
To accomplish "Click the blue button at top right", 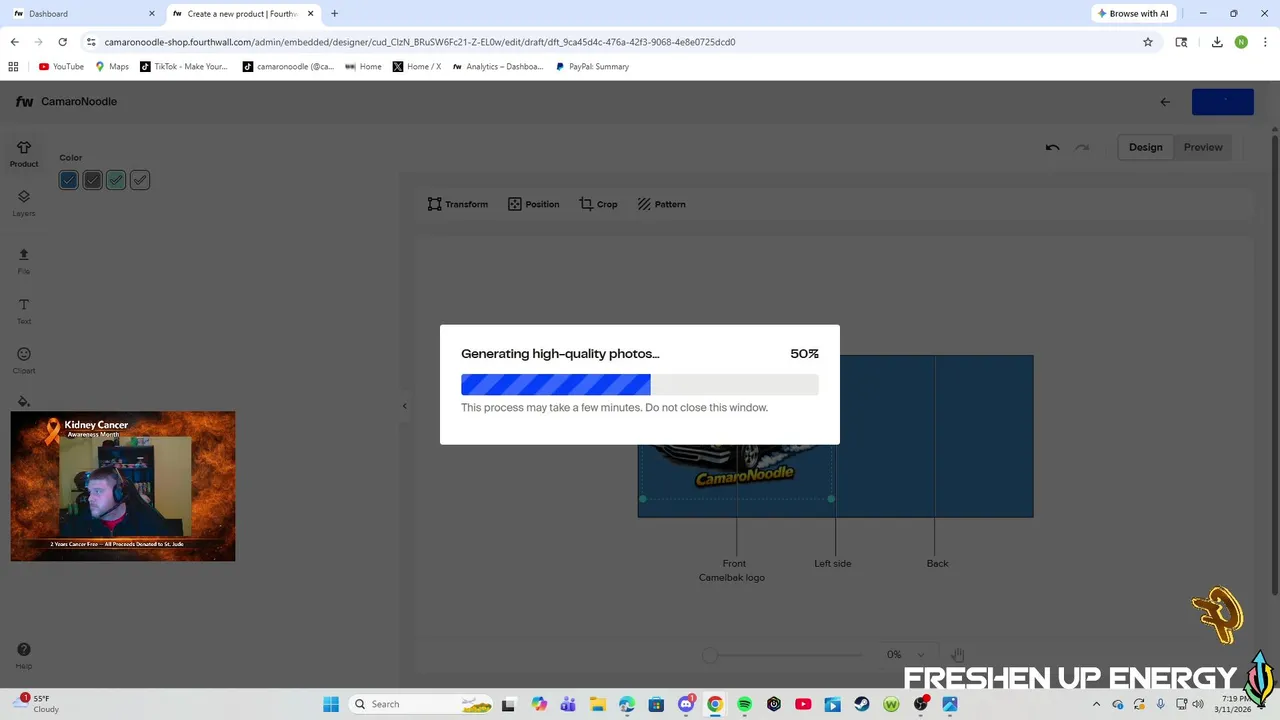I will (1223, 102).
